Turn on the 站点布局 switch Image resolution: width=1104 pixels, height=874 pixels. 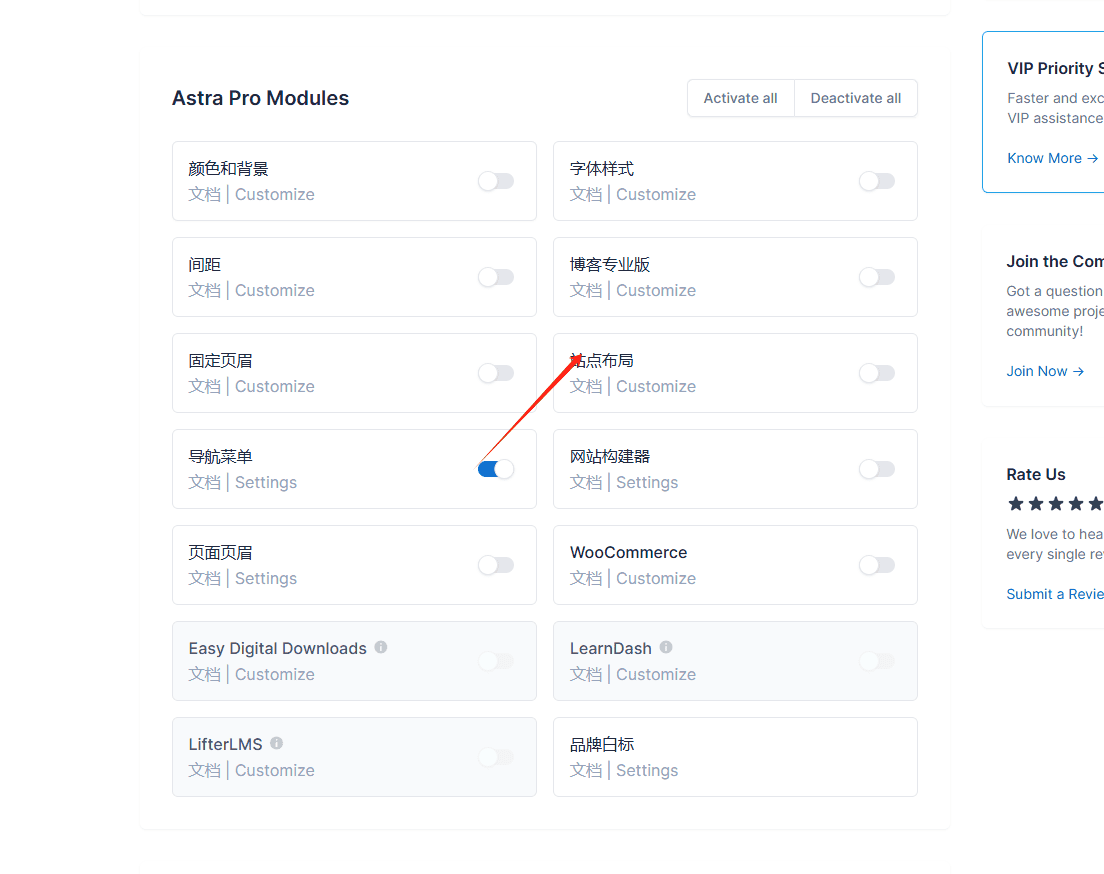point(877,373)
